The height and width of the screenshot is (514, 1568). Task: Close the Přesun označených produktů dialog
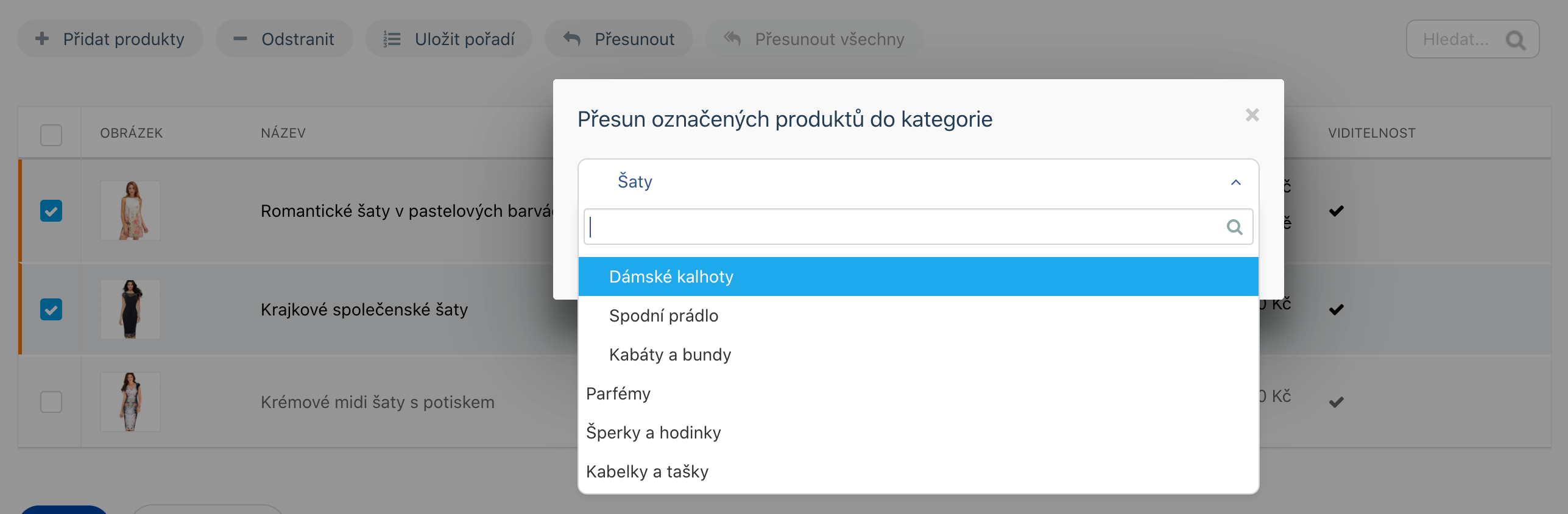pos(1252,115)
